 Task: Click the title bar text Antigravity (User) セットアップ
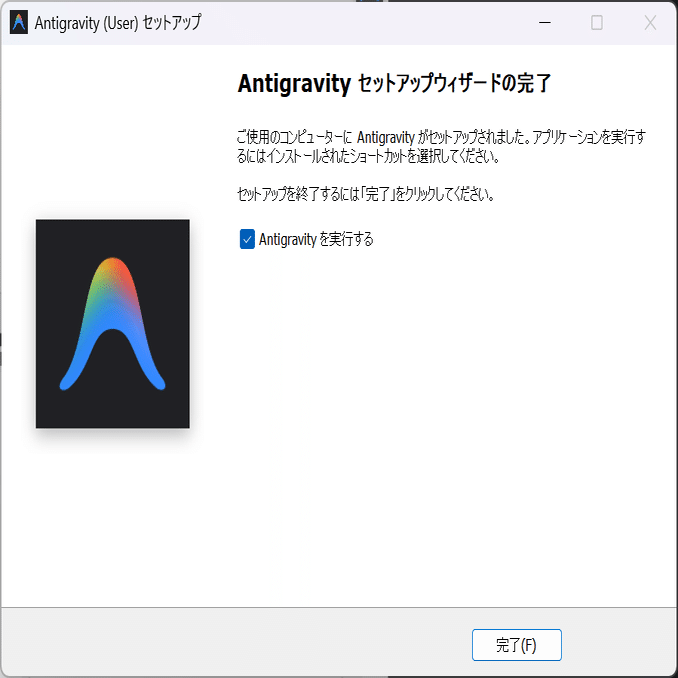coord(118,23)
